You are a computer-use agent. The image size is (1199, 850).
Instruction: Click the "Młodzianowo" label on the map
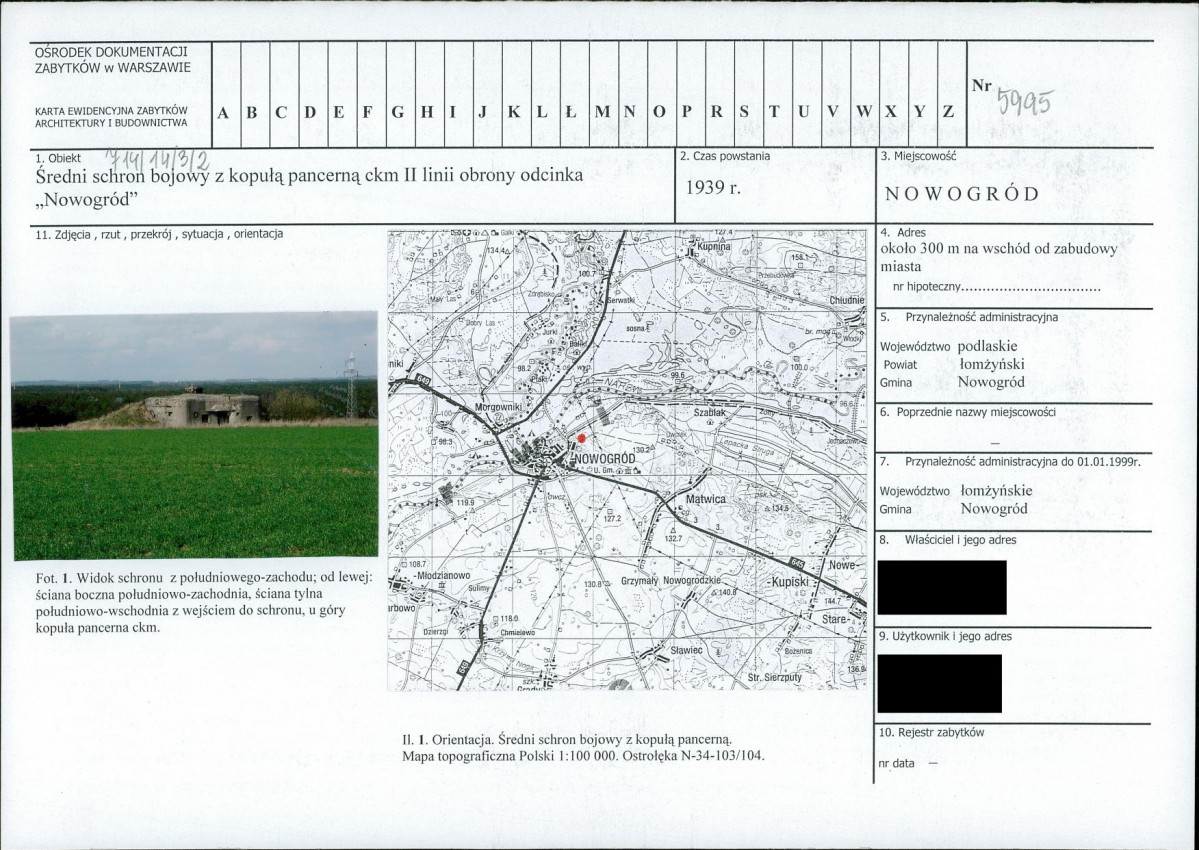pos(443,576)
